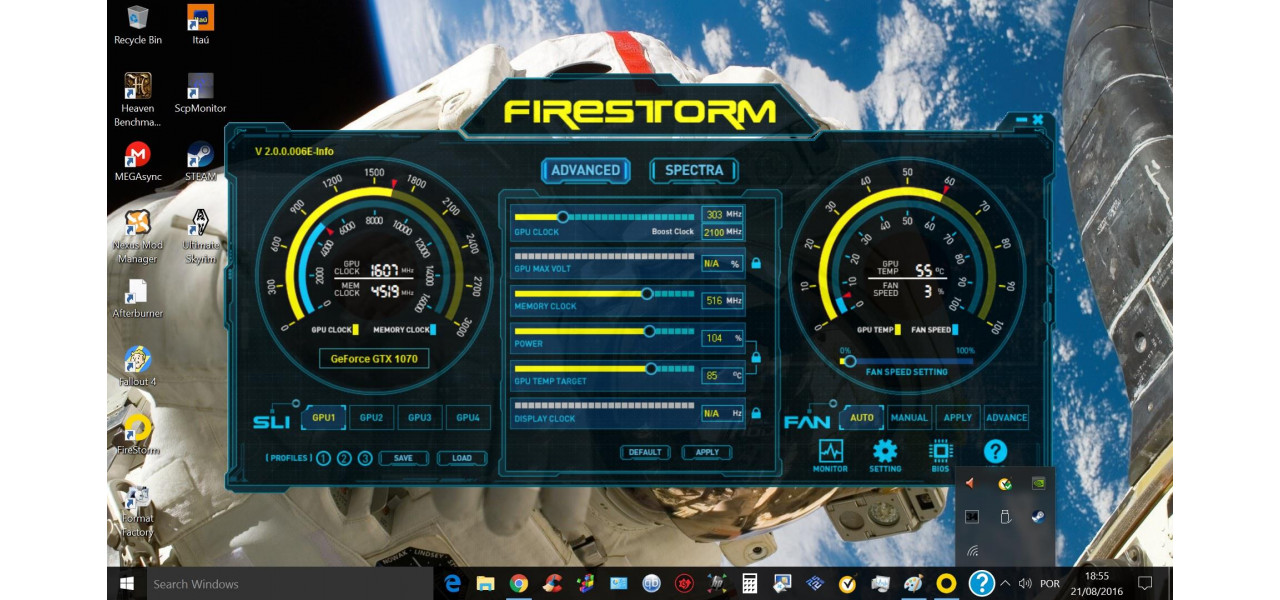Select GPU4 in the SLI row
The height and width of the screenshot is (600, 1280).
[468, 418]
